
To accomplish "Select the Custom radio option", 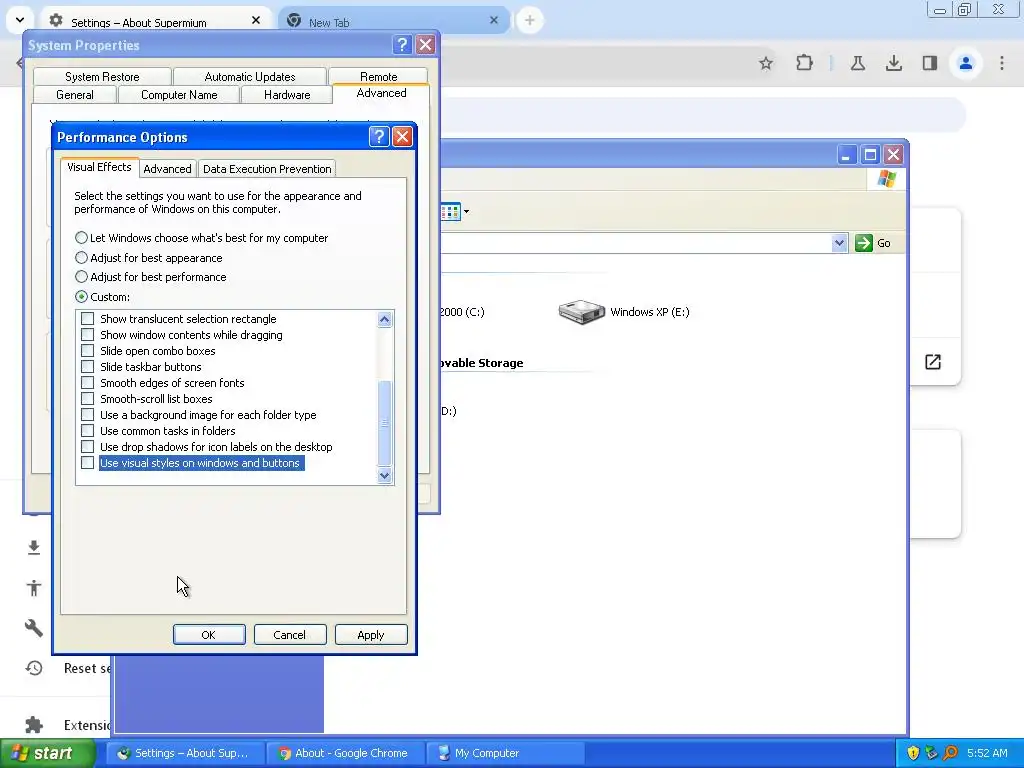I will pos(81,296).
